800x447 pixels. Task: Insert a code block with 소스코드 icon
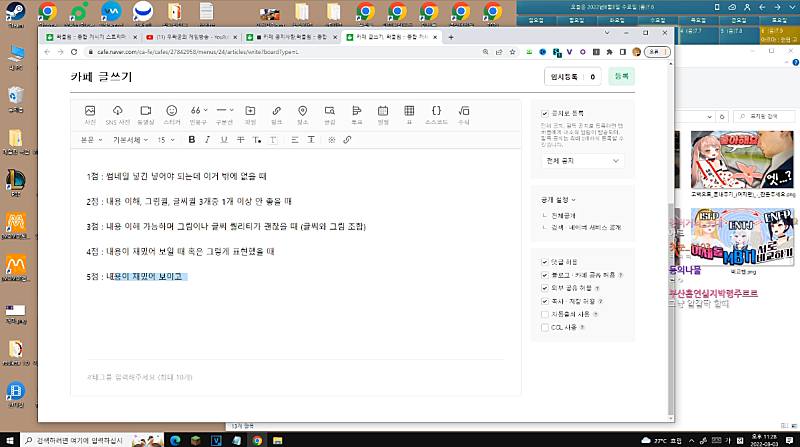pos(436,112)
